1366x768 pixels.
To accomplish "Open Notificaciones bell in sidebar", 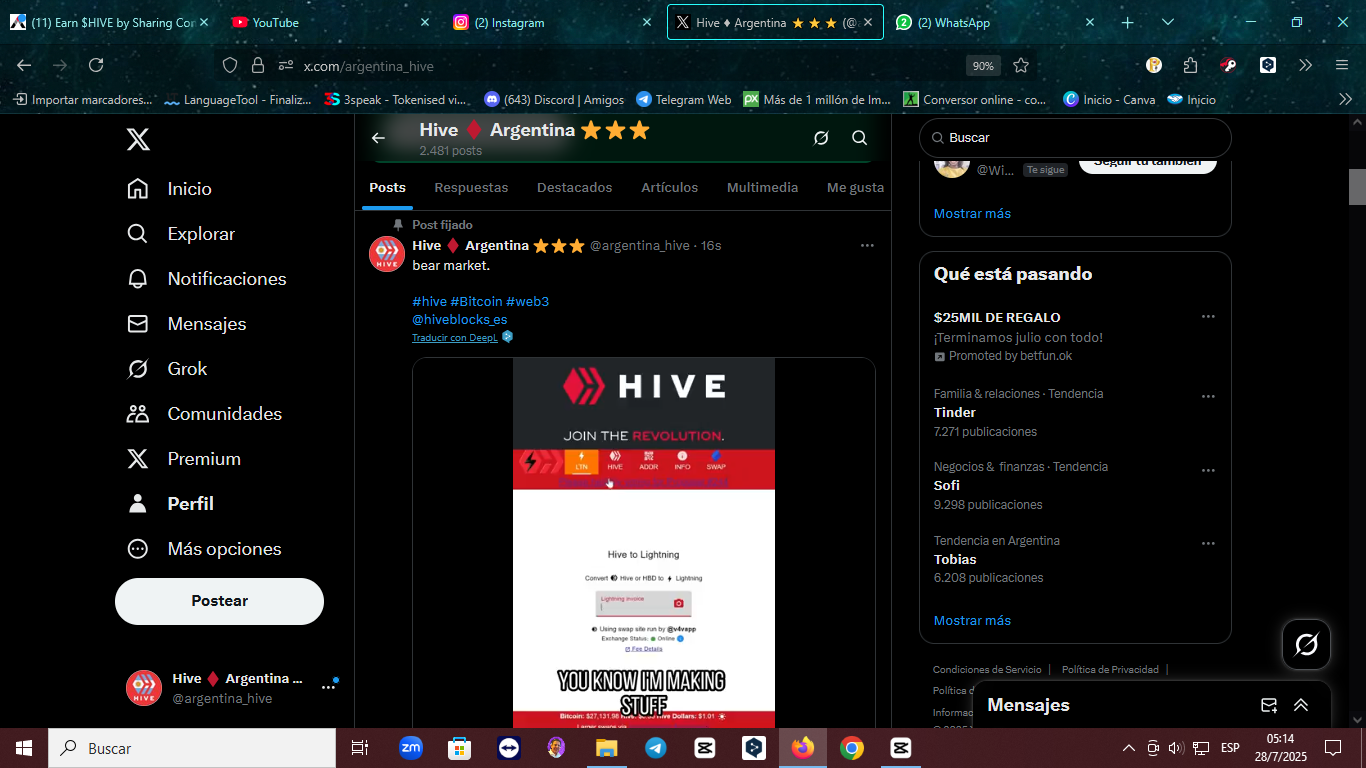I will click(x=206, y=279).
